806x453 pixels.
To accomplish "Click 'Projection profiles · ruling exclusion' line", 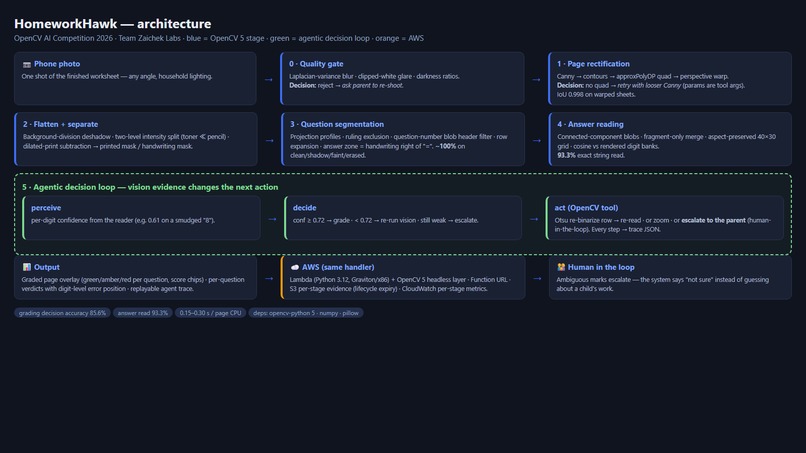I will (398, 137).
